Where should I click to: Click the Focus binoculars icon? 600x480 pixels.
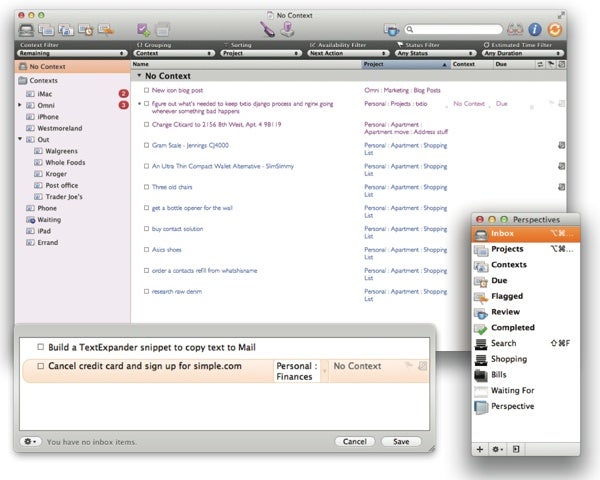(x=515, y=29)
